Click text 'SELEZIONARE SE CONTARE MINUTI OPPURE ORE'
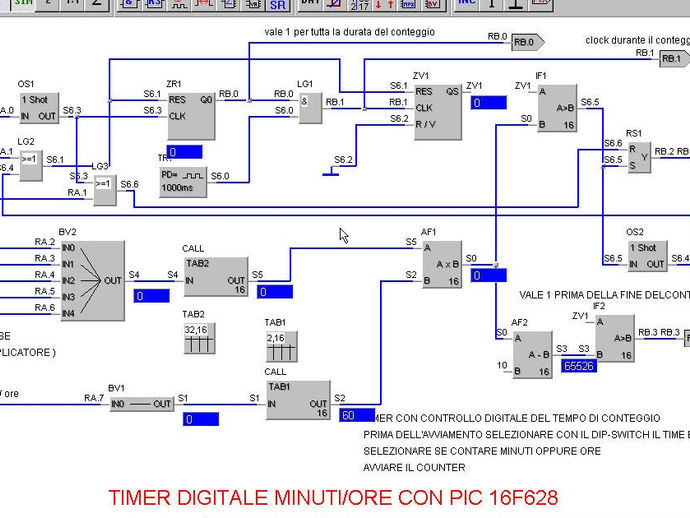The width and height of the screenshot is (690, 518). point(482,451)
